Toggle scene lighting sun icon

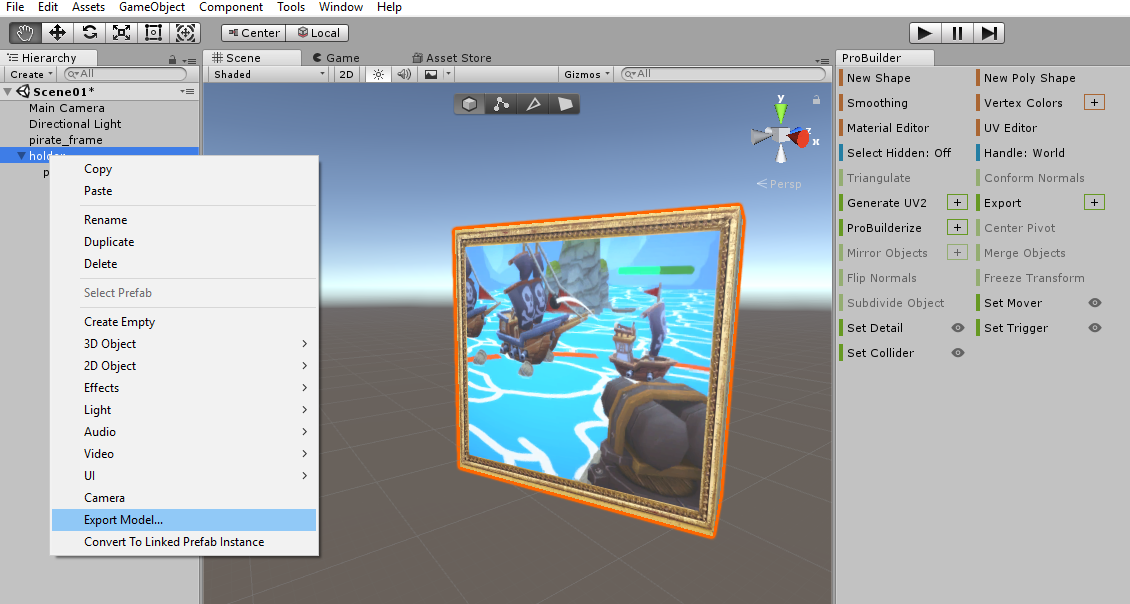378,74
